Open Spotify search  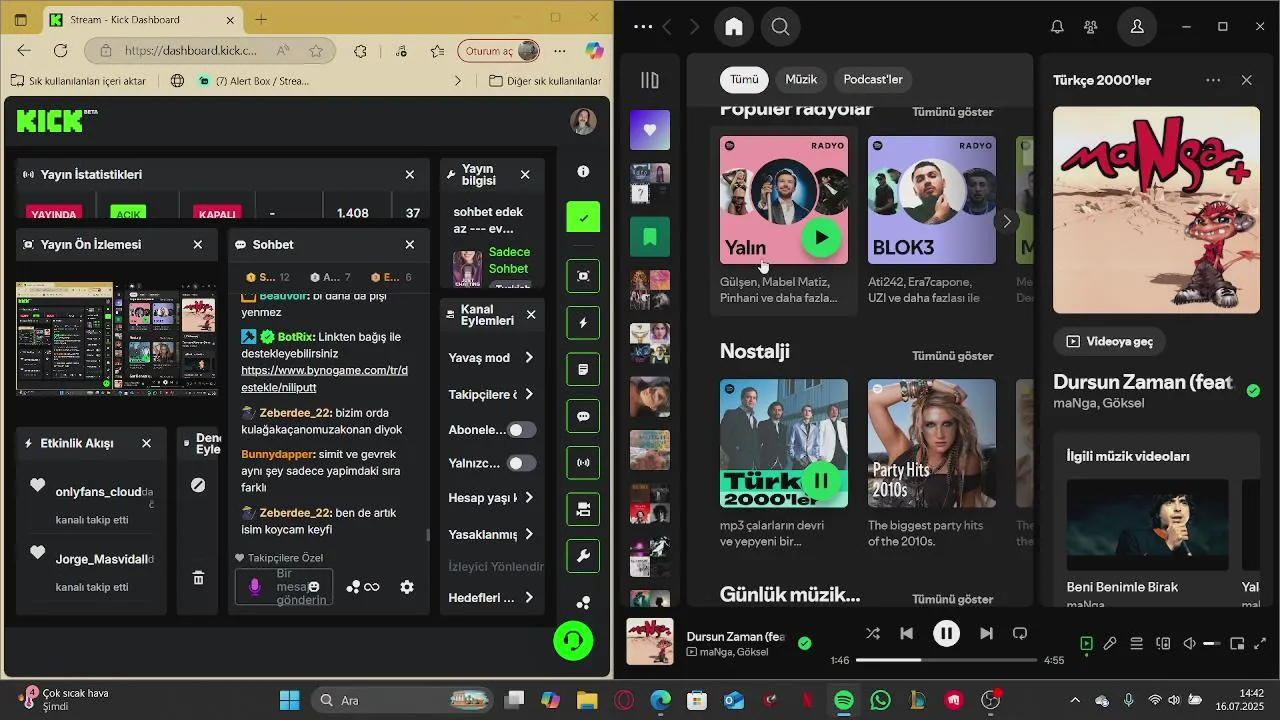pos(781,27)
